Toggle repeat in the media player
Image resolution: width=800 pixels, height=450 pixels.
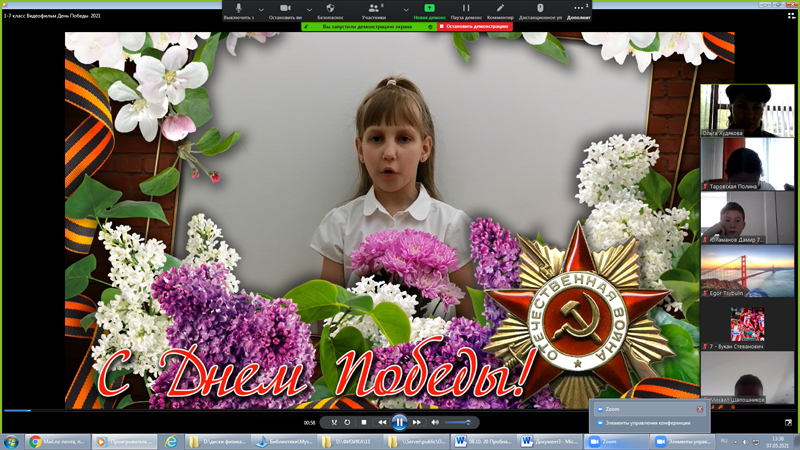(347, 422)
